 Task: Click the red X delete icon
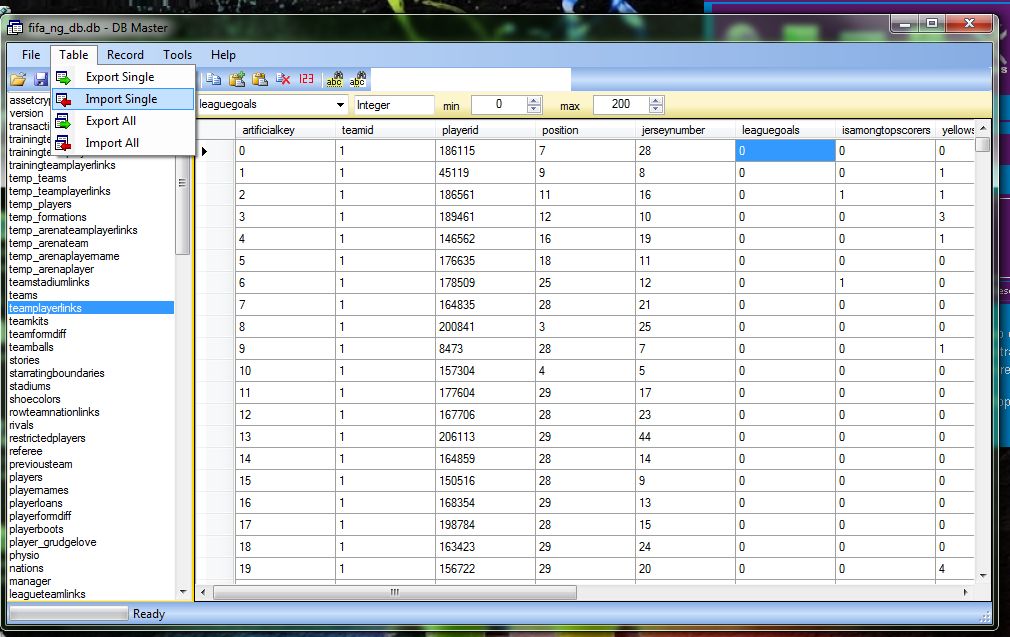coord(284,79)
